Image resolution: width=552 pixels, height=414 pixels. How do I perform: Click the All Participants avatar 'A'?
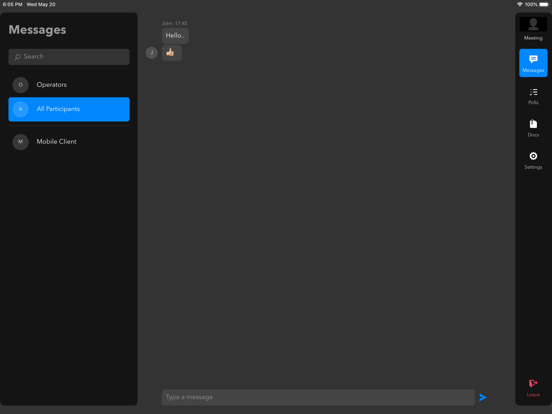coord(20,109)
